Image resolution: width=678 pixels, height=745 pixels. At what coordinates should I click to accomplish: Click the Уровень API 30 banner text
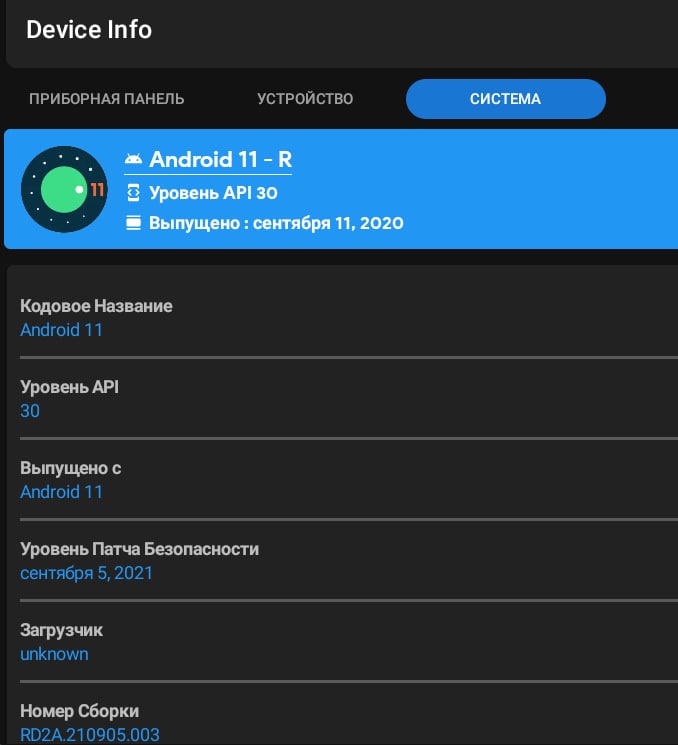[213, 193]
